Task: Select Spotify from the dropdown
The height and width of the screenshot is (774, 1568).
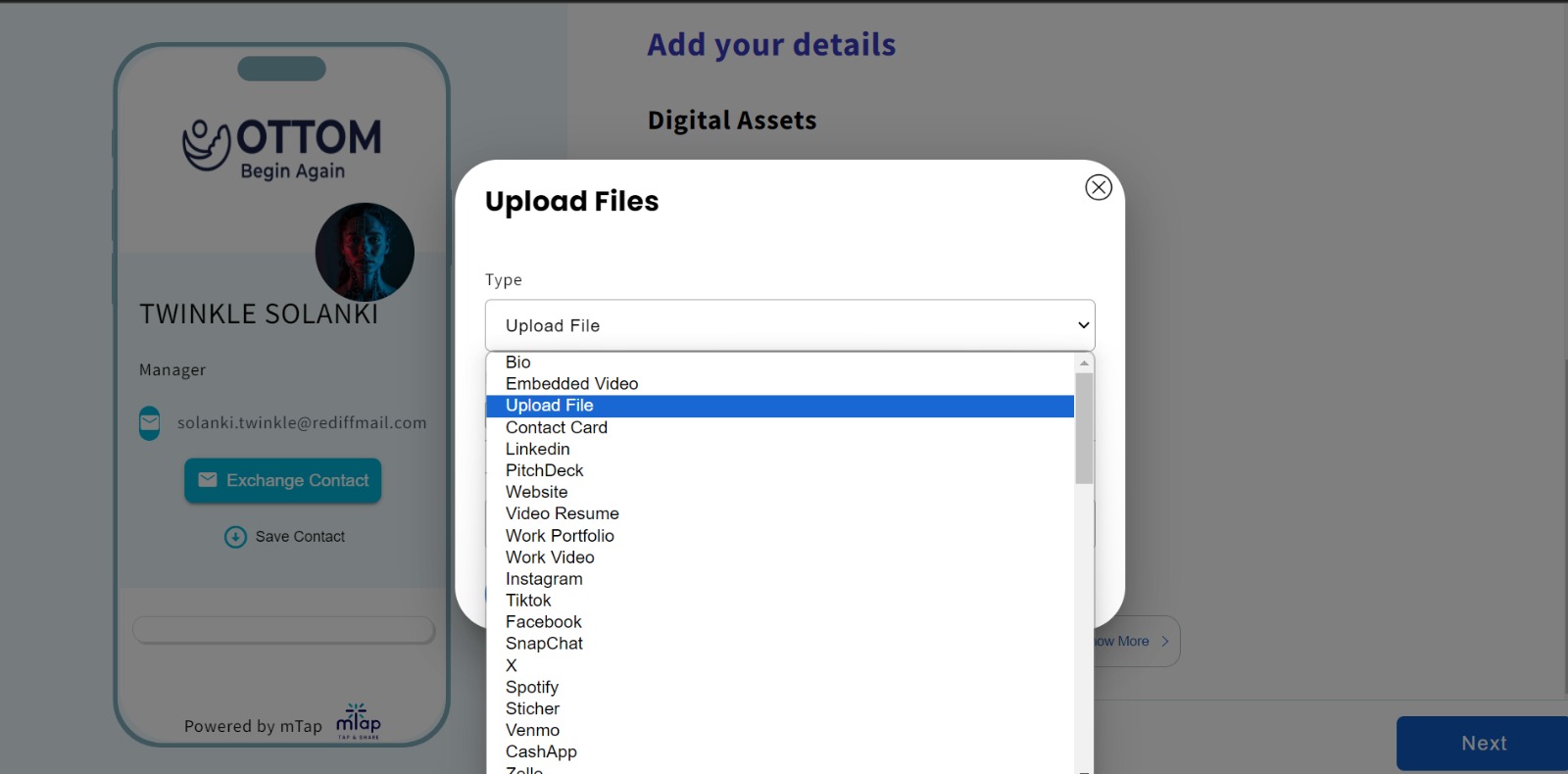Action: (780, 688)
